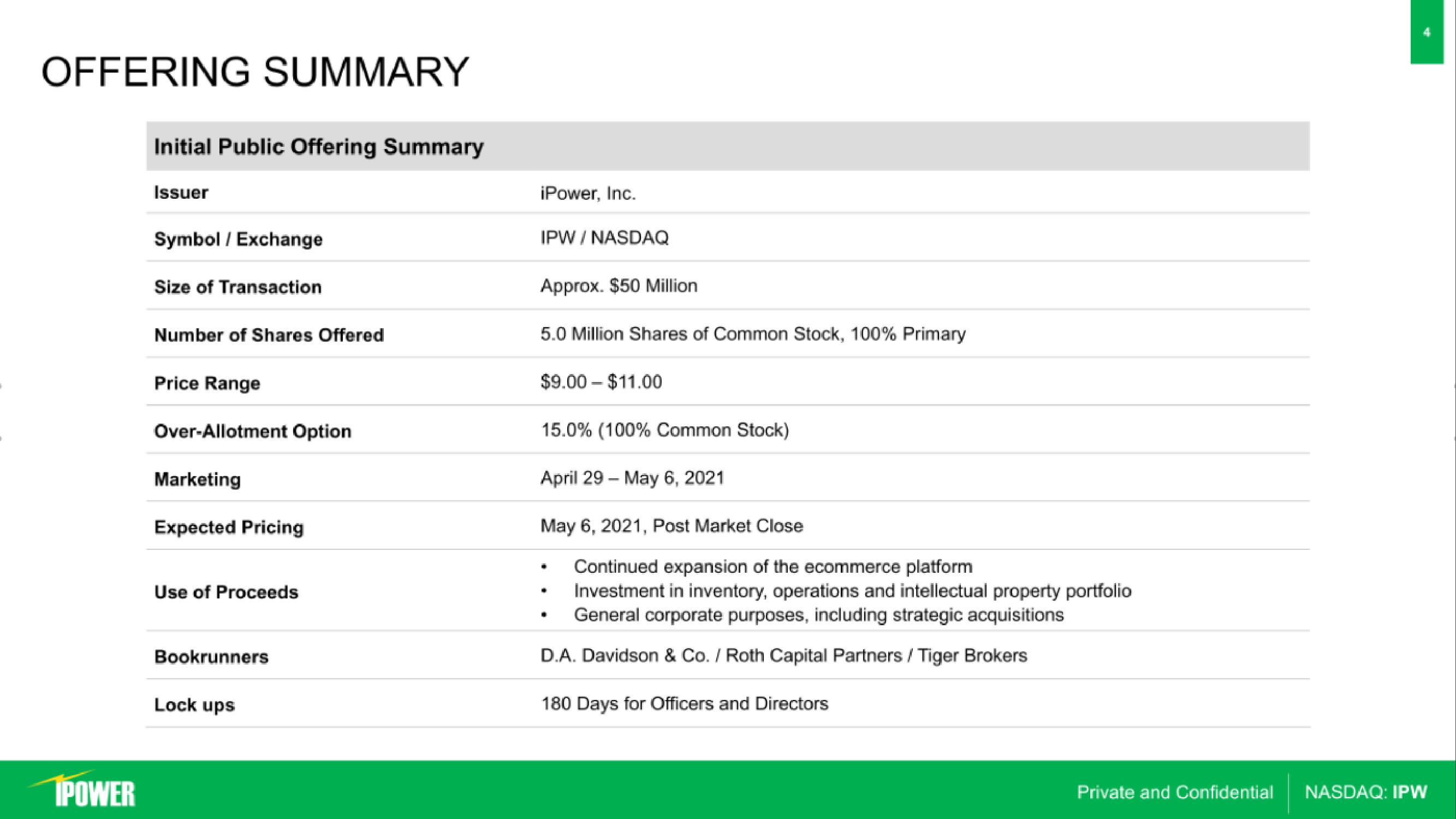Screen dimensions: 1456x819
Task: Click the page number 4 badge
Action: coord(1427,32)
